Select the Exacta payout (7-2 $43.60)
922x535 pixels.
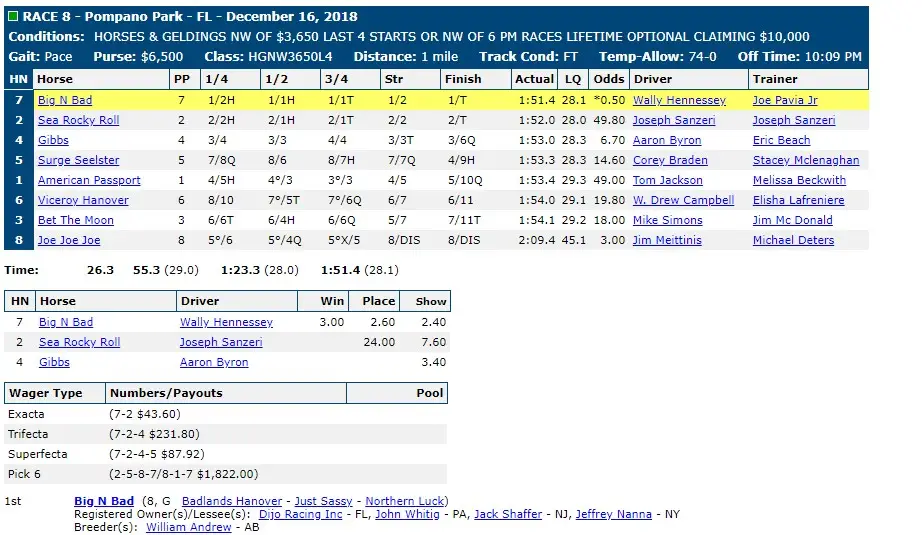[x=145, y=414]
